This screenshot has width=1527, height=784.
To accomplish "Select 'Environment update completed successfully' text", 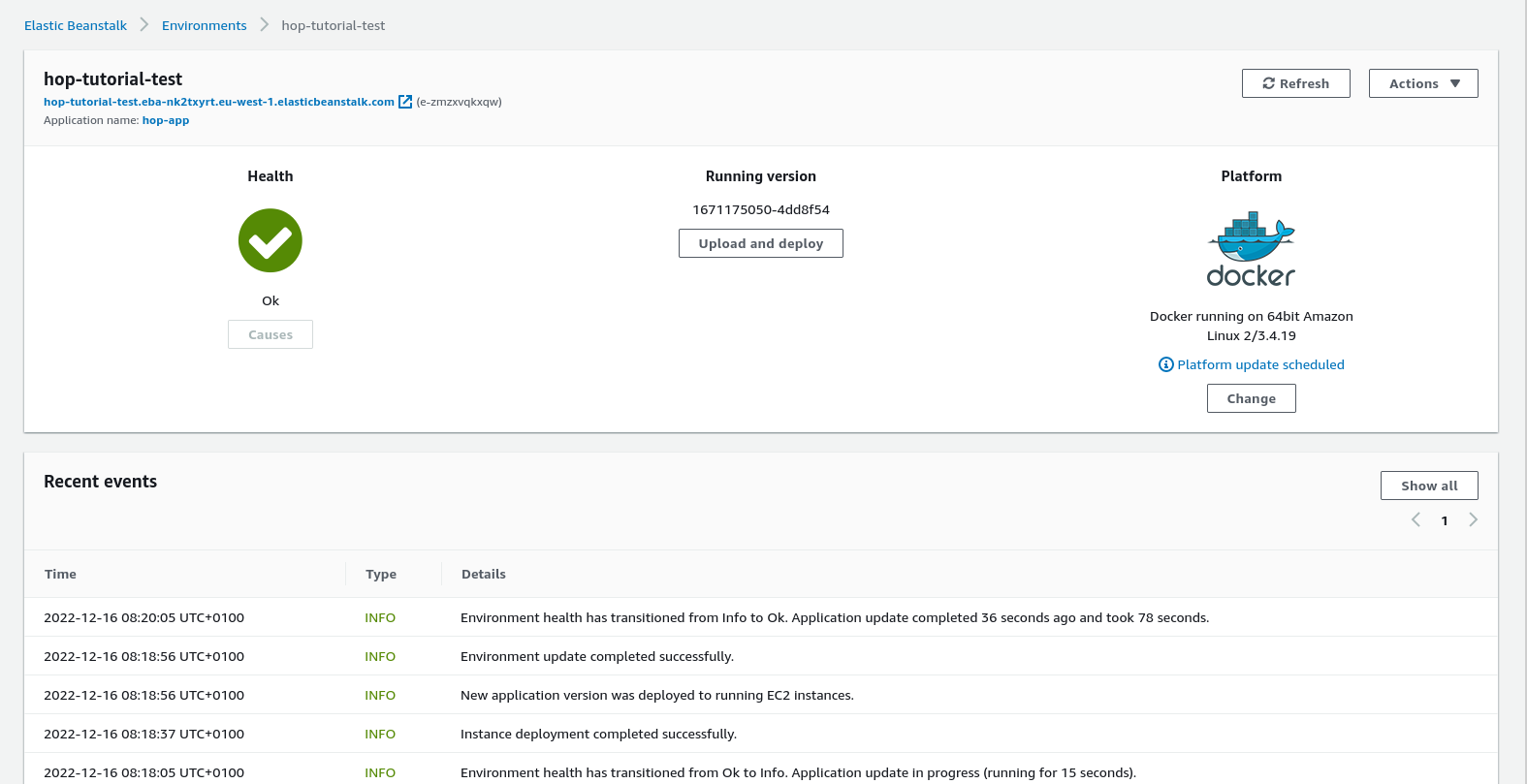I will [597, 656].
